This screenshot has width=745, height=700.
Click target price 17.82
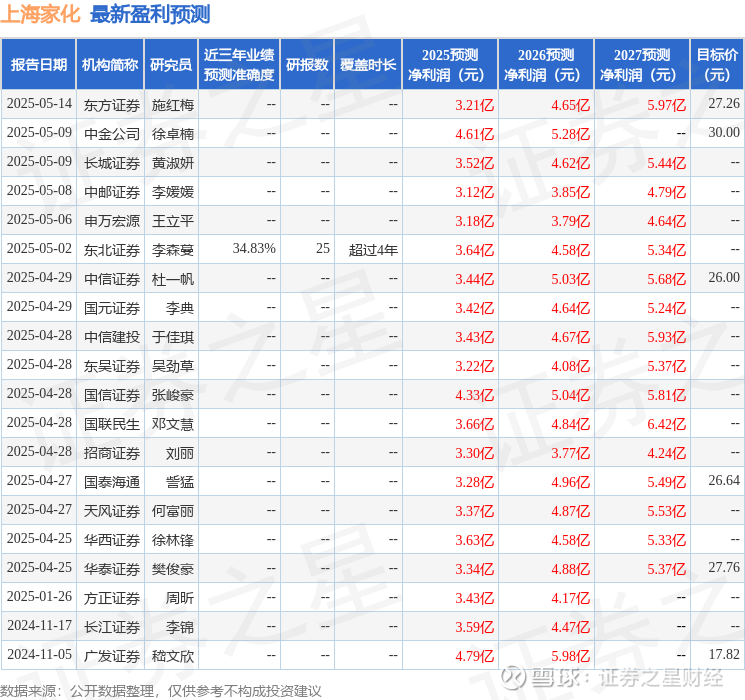(x=724, y=654)
